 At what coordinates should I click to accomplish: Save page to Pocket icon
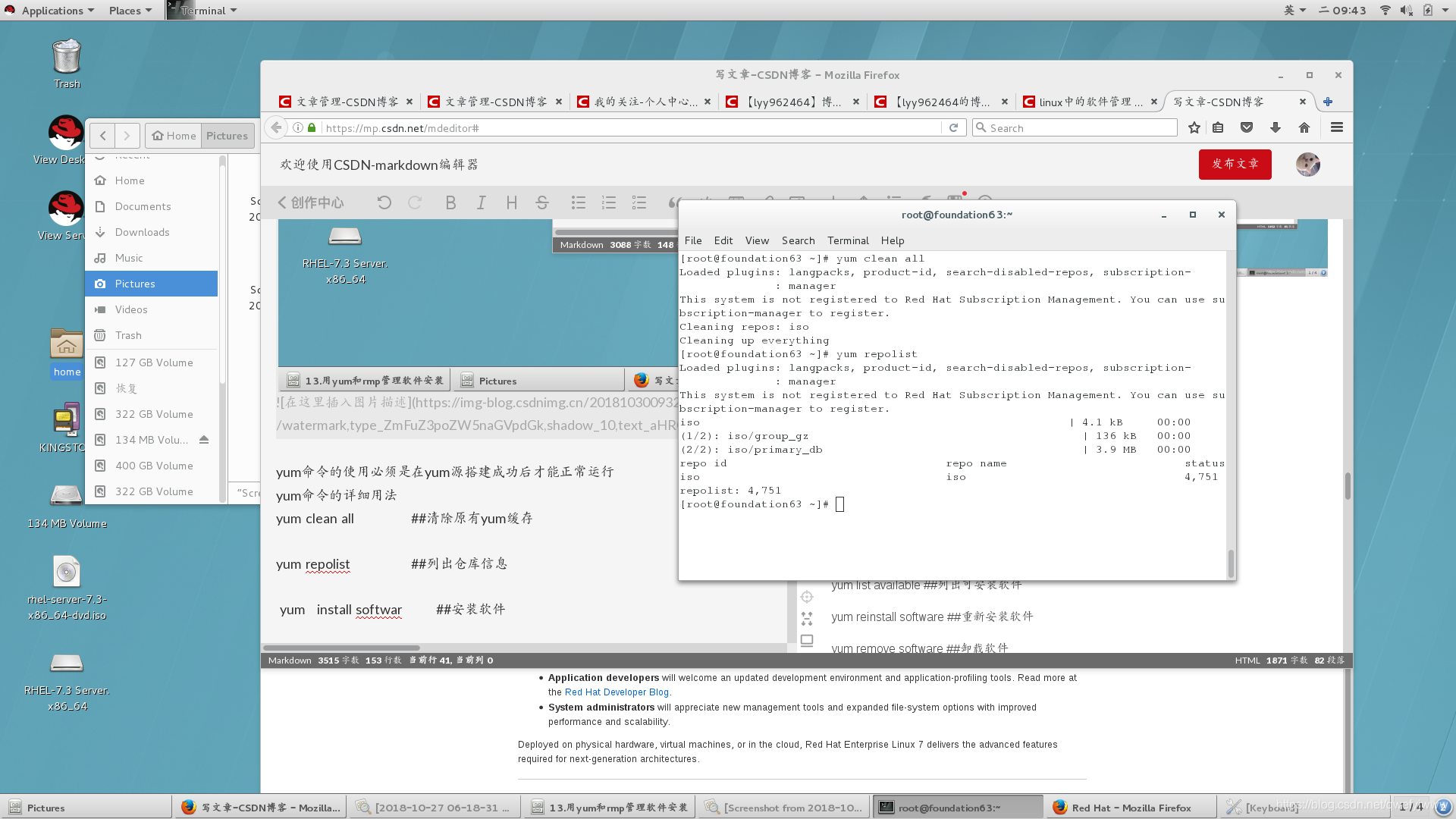[1247, 127]
